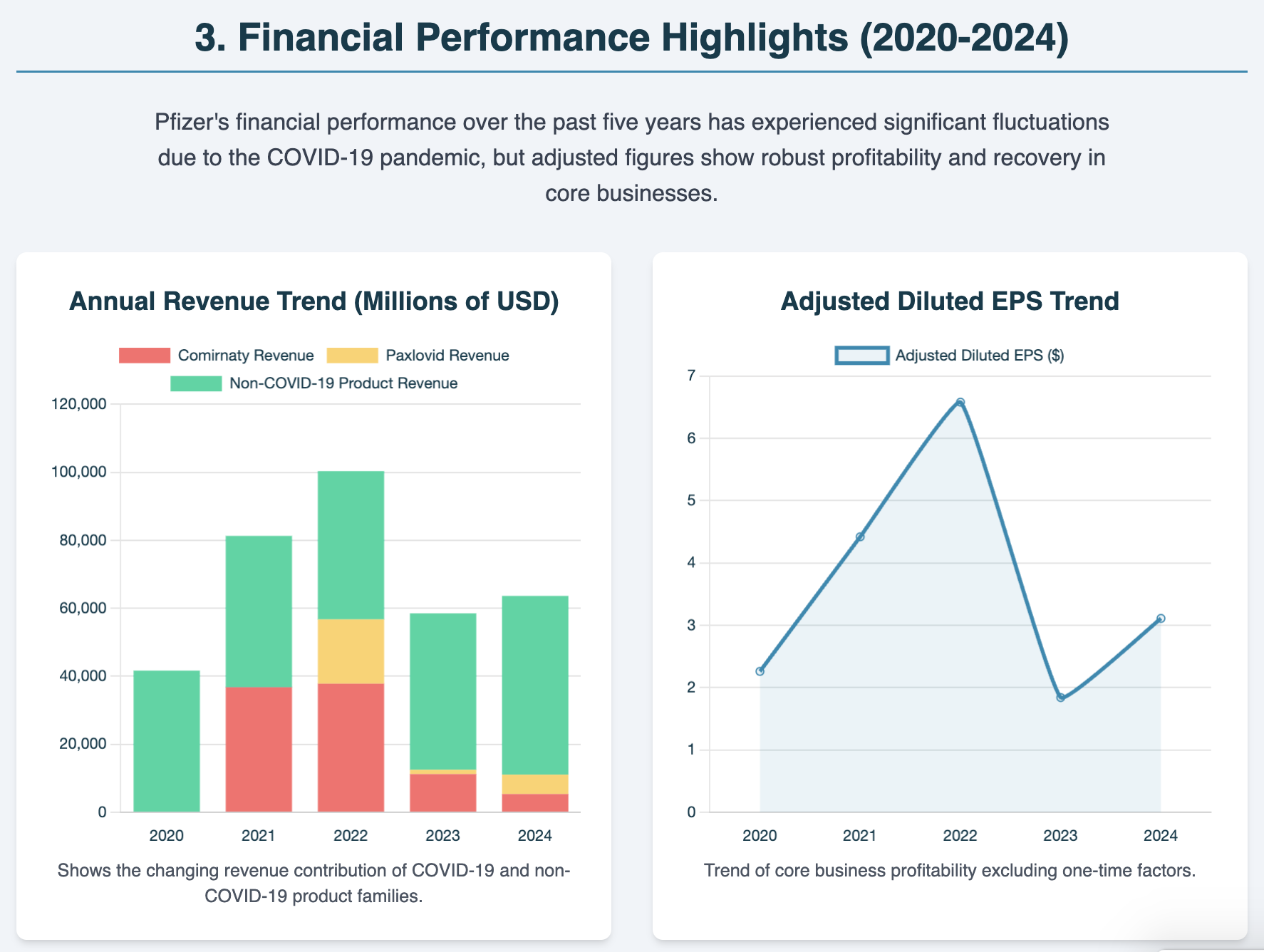Image resolution: width=1264 pixels, height=952 pixels.
Task: Select 2023 green Non-COVID bar segment
Action: (443, 691)
